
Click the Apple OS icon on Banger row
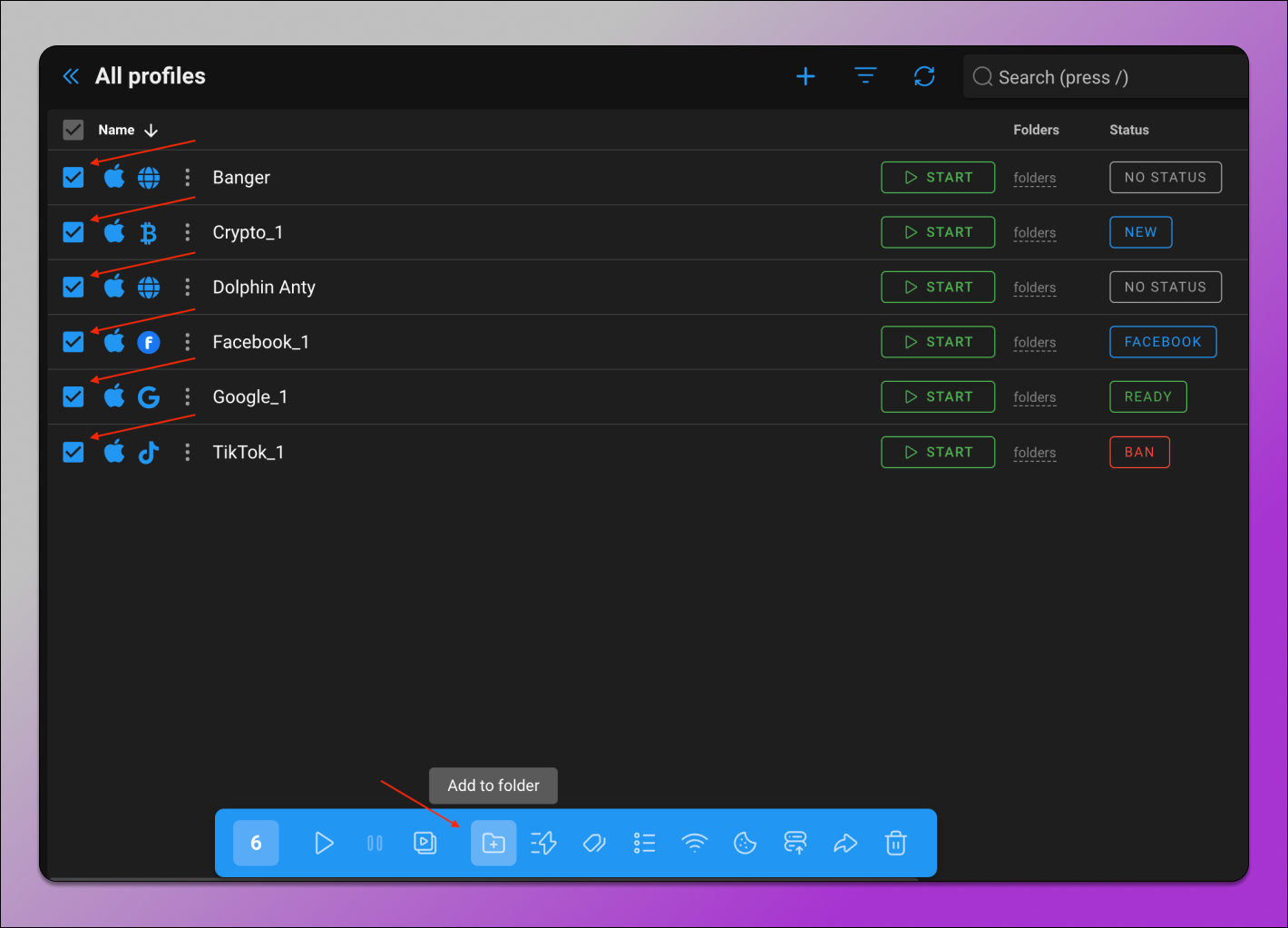click(x=114, y=176)
